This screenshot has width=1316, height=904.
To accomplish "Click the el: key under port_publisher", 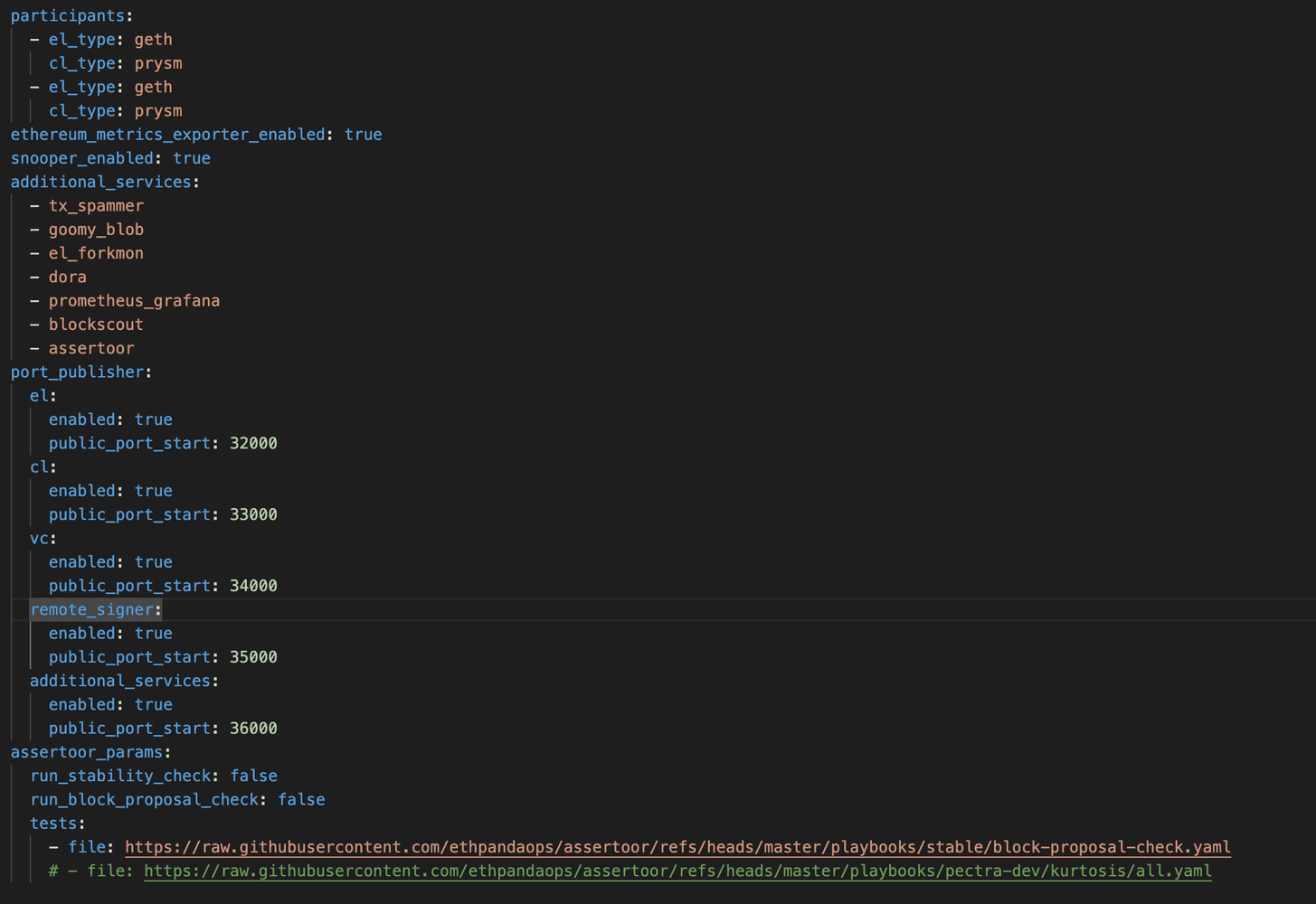I will pos(39,395).
